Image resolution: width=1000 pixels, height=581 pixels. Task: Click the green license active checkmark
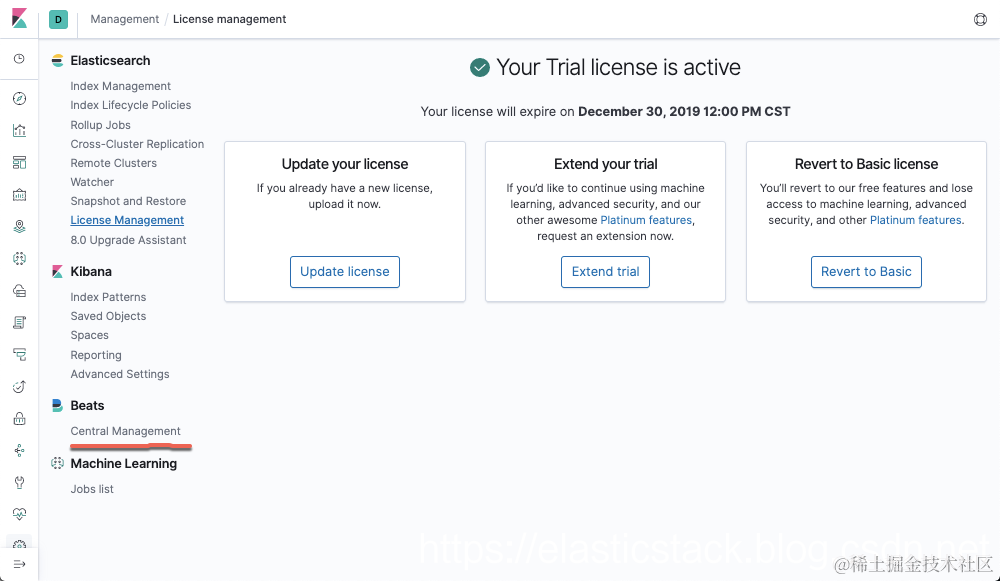[480, 67]
